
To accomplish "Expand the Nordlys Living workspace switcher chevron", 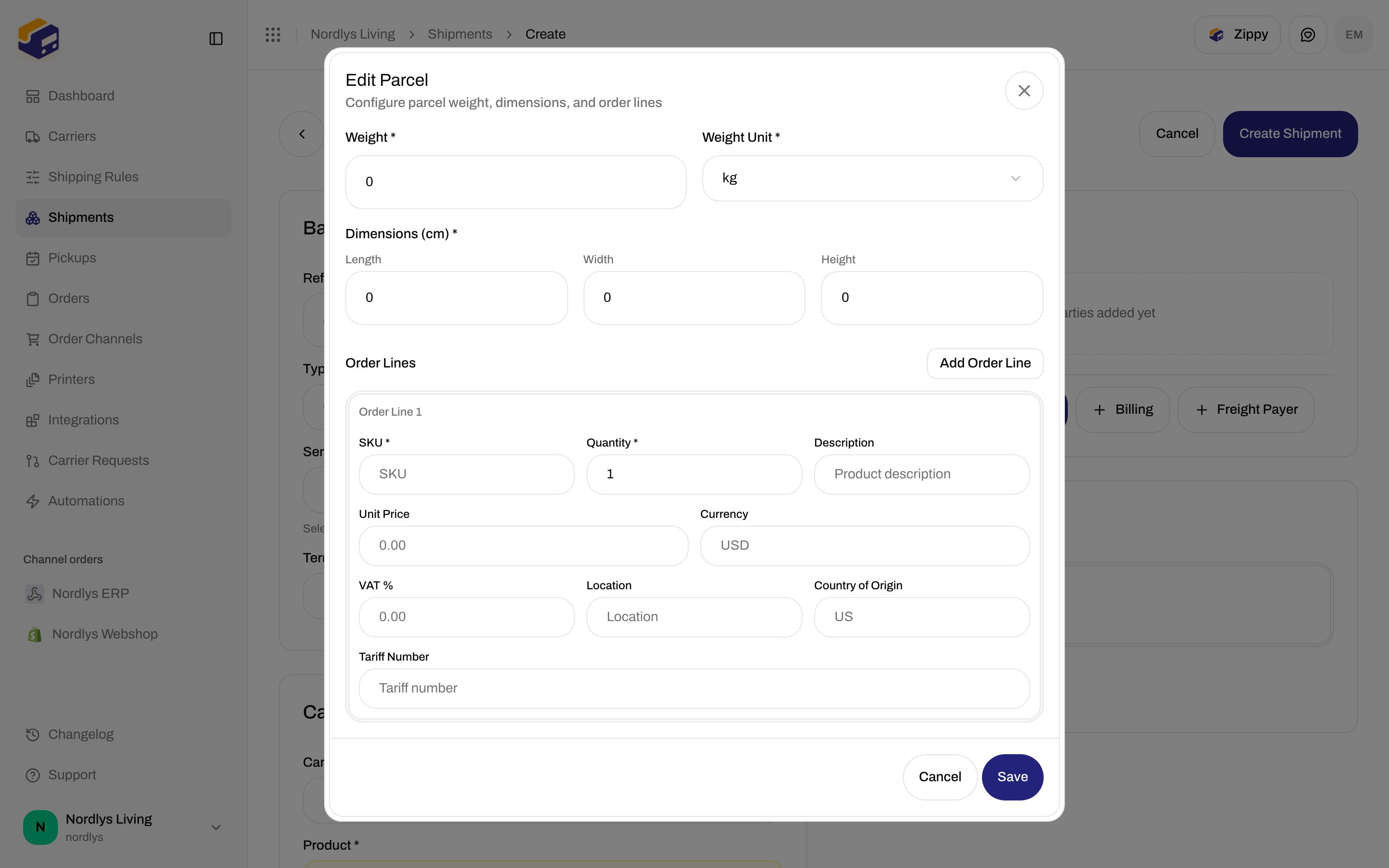I will [216, 827].
